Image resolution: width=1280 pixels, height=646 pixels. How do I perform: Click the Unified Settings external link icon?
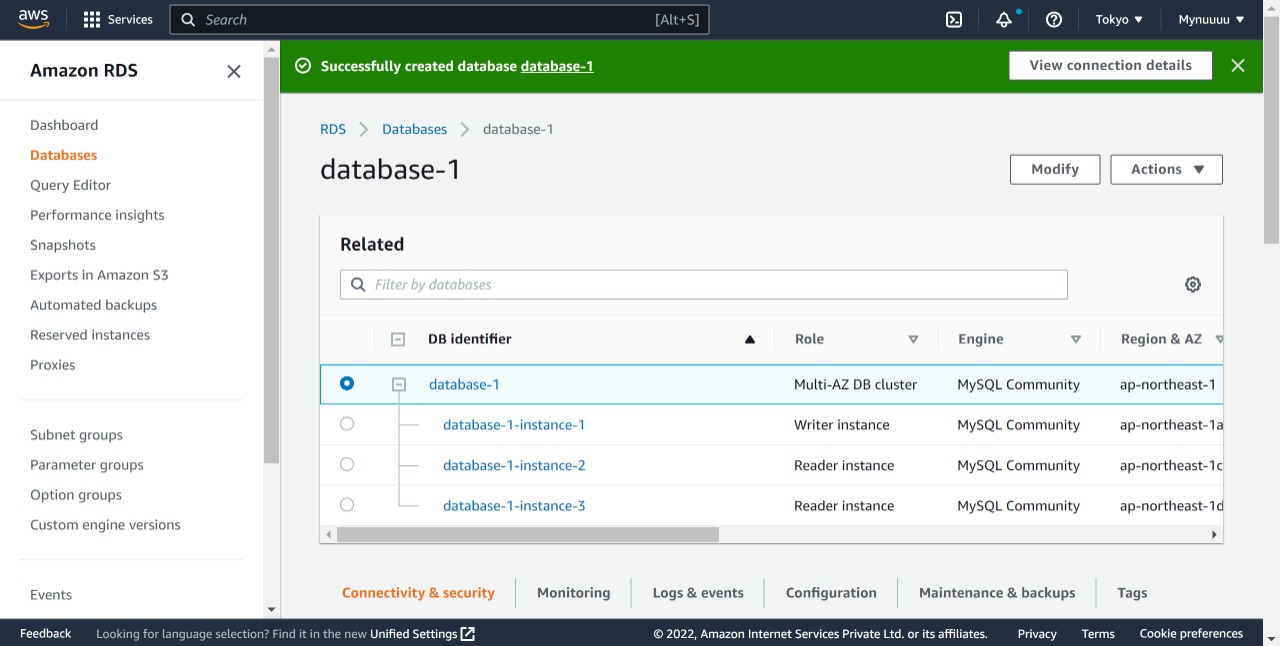467,633
